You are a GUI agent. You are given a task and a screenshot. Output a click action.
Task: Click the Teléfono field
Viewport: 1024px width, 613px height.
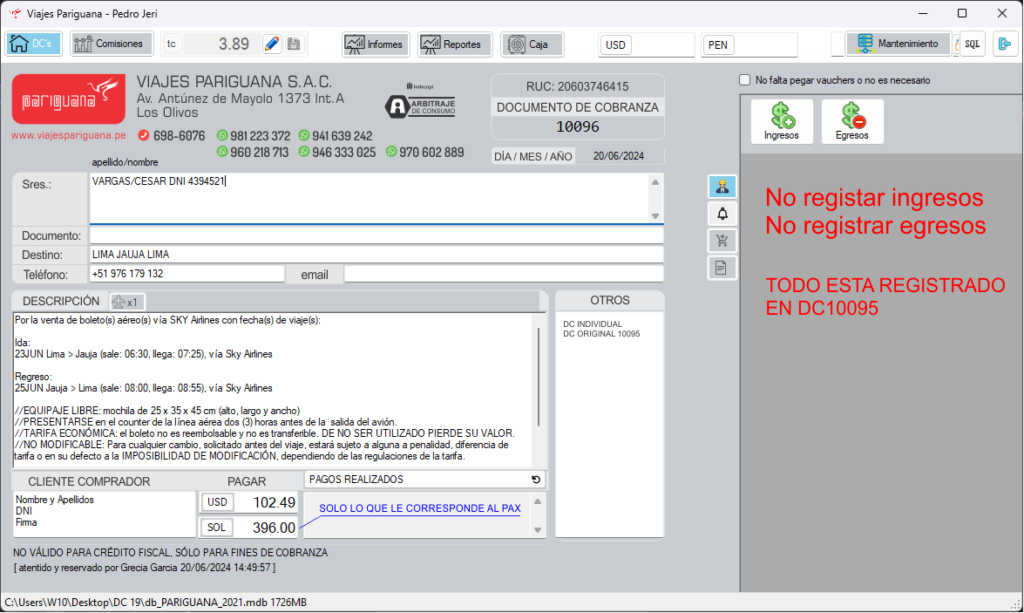[x=187, y=274]
